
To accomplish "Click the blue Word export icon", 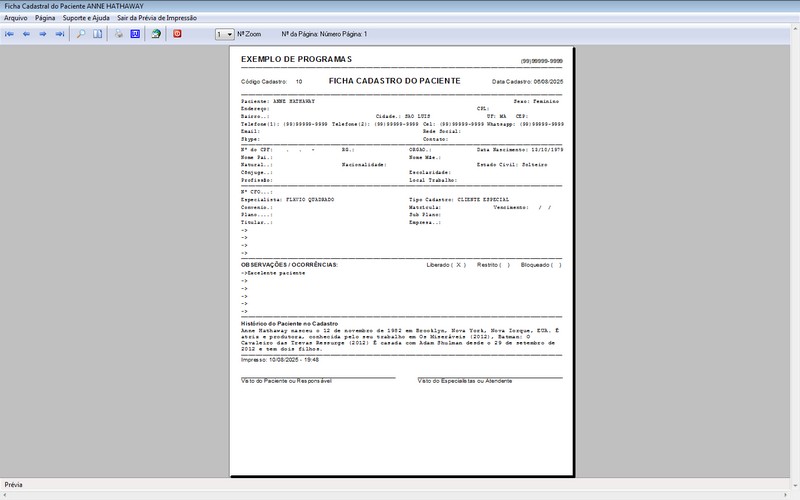I will 135,34.
